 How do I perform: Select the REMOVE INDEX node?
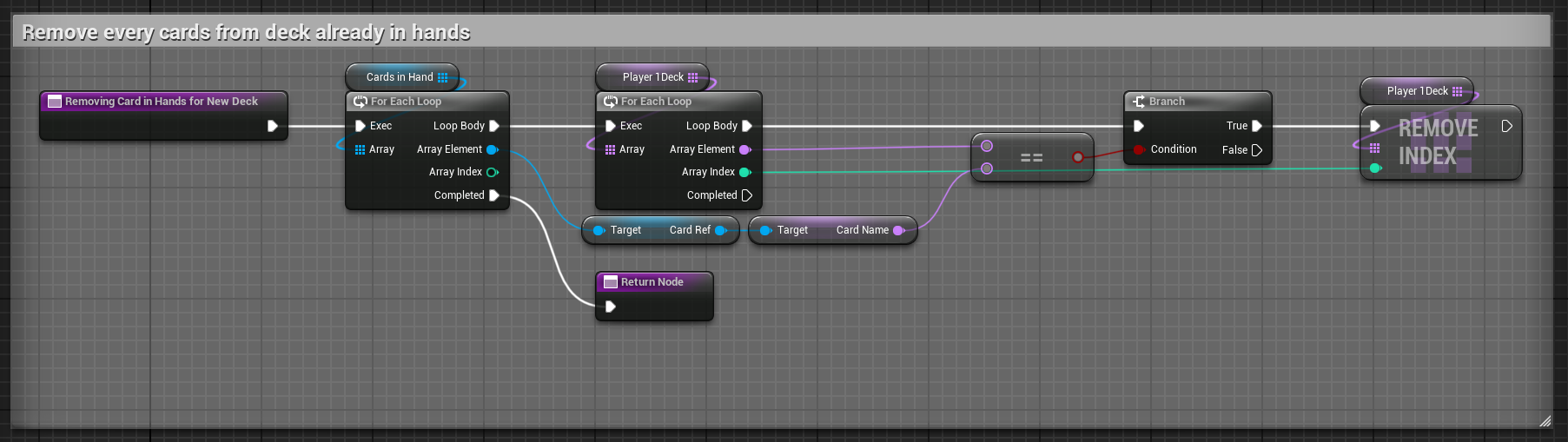1439,142
